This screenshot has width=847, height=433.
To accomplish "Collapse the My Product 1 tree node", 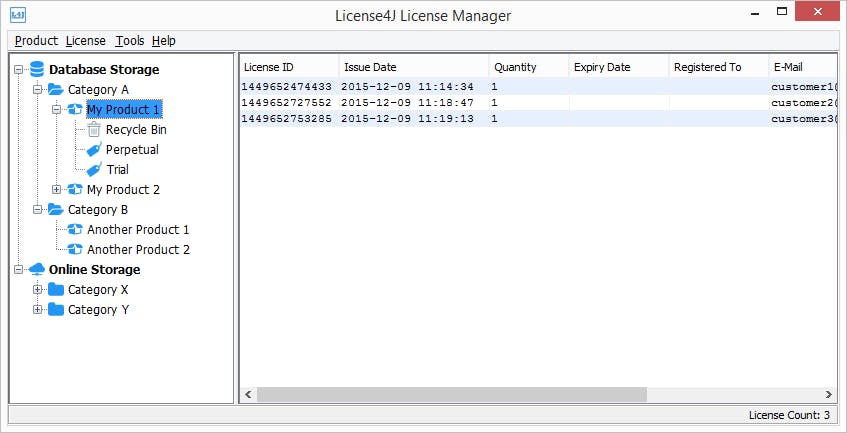I will coord(56,110).
